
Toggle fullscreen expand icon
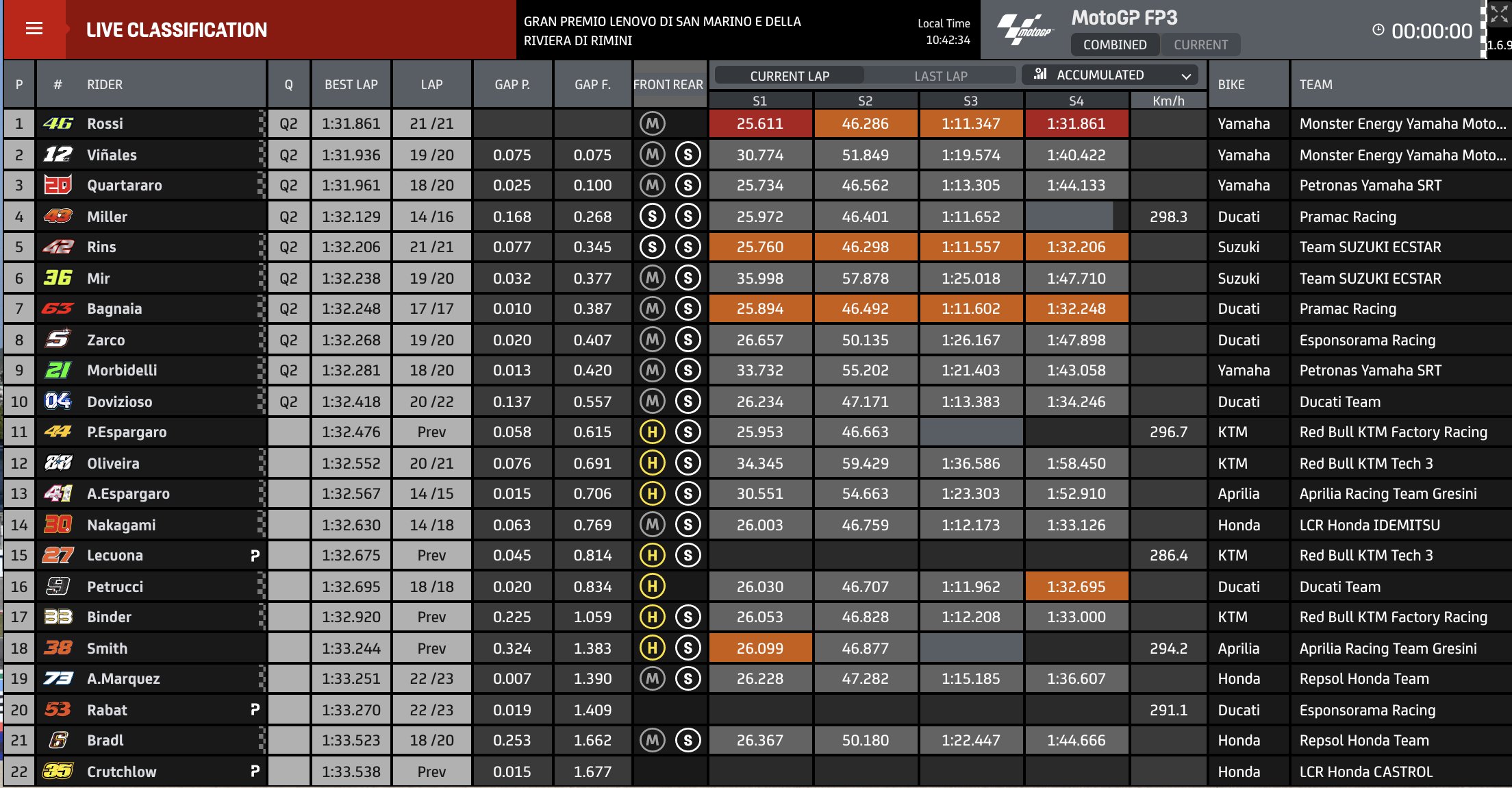1499,14
